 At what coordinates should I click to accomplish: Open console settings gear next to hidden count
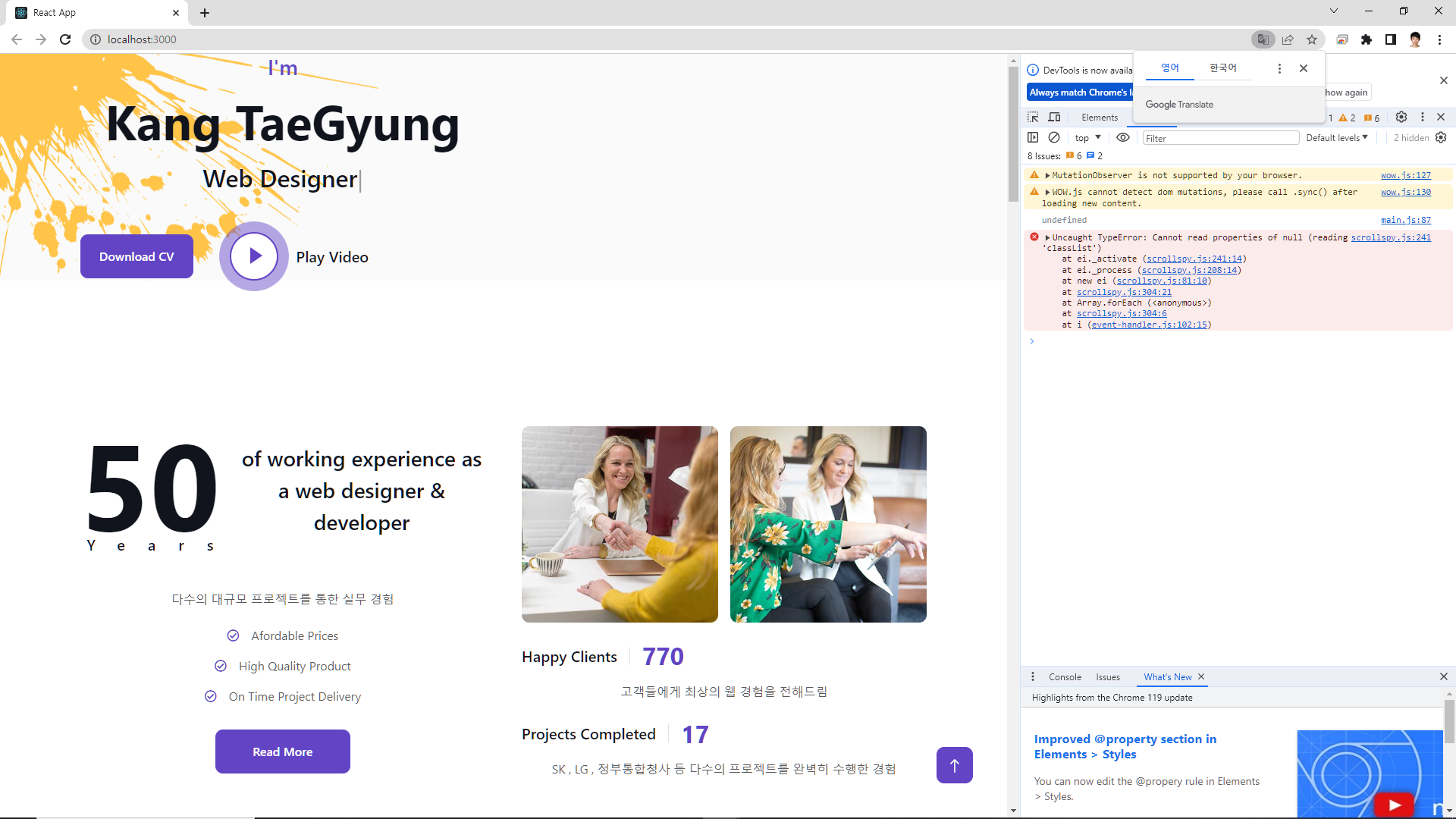[1441, 137]
